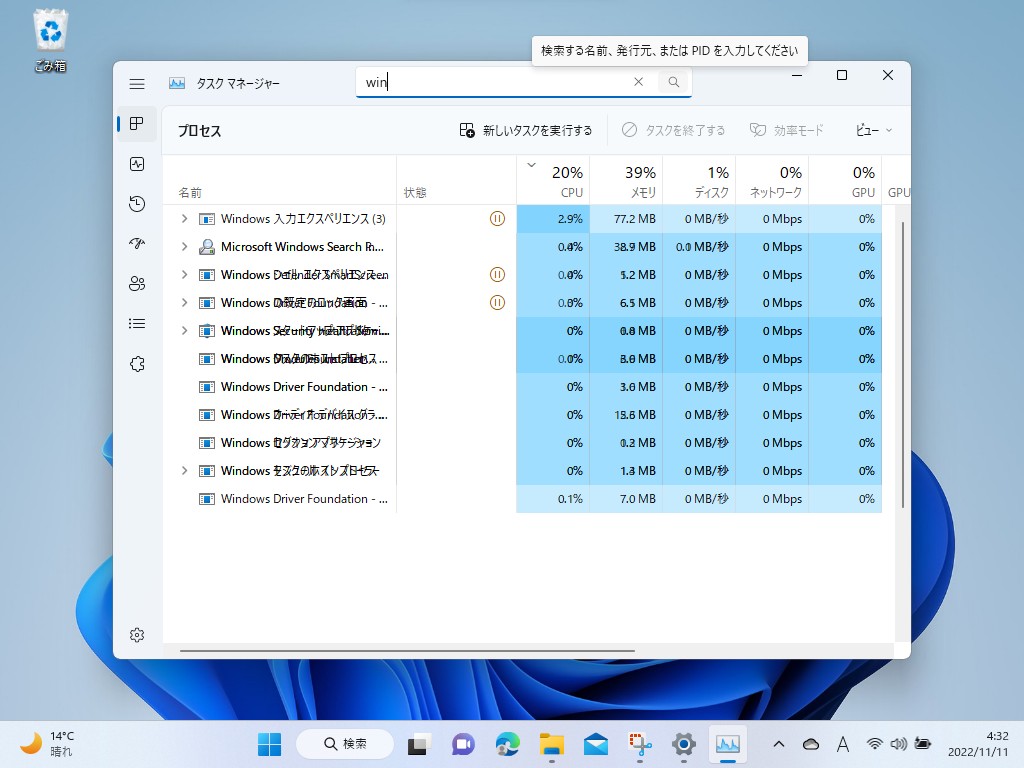Open the Details list page from sidebar
Image resolution: width=1024 pixels, height=768 pixels.
click(136, 323)
